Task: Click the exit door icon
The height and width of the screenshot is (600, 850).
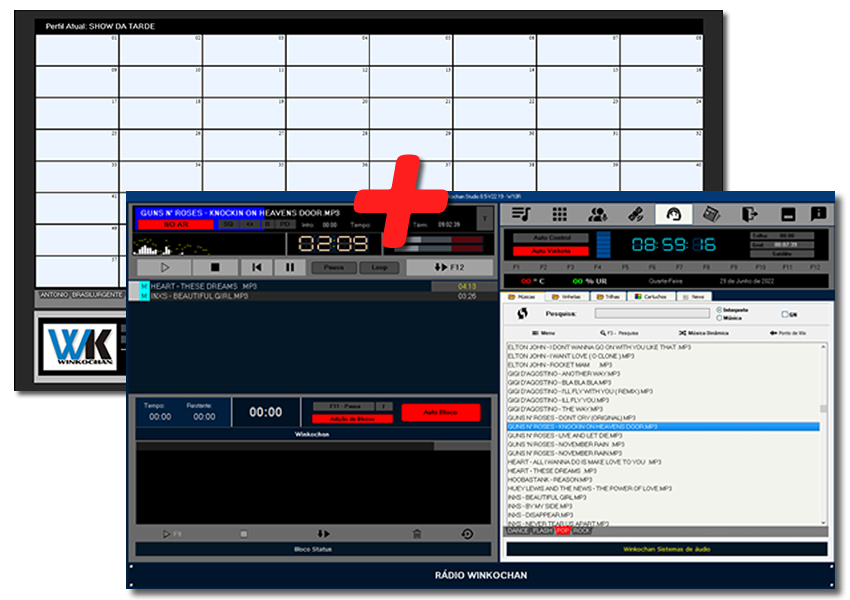Action: 750,215
